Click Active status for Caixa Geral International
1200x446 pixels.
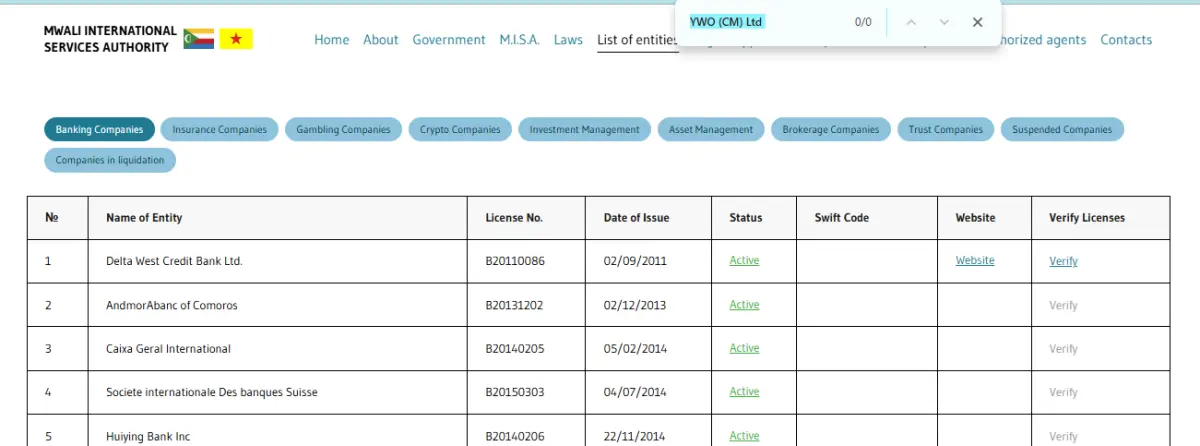pos(744,349)
